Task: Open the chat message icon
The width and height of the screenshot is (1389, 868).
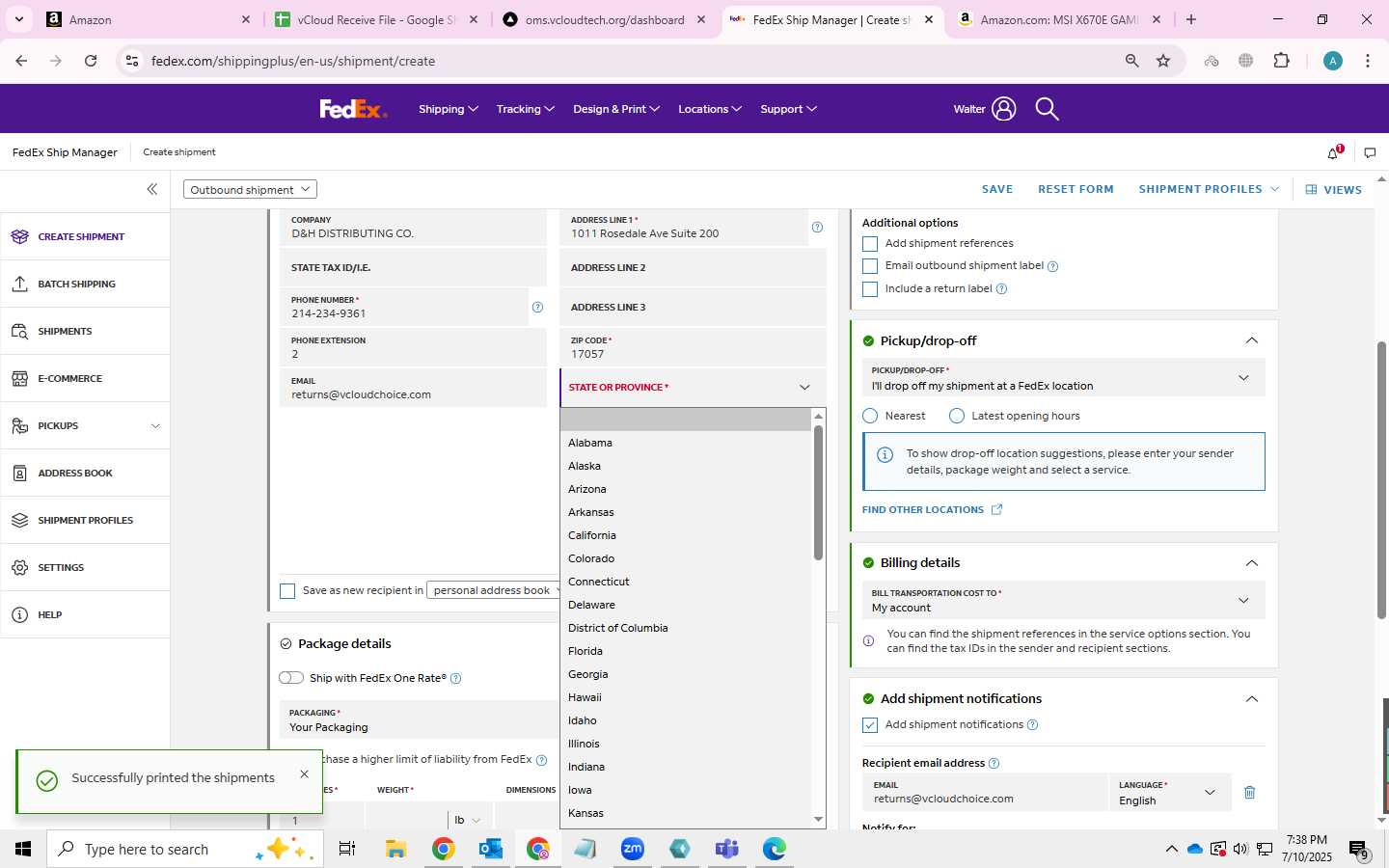Action: (x=1370, y=152)
